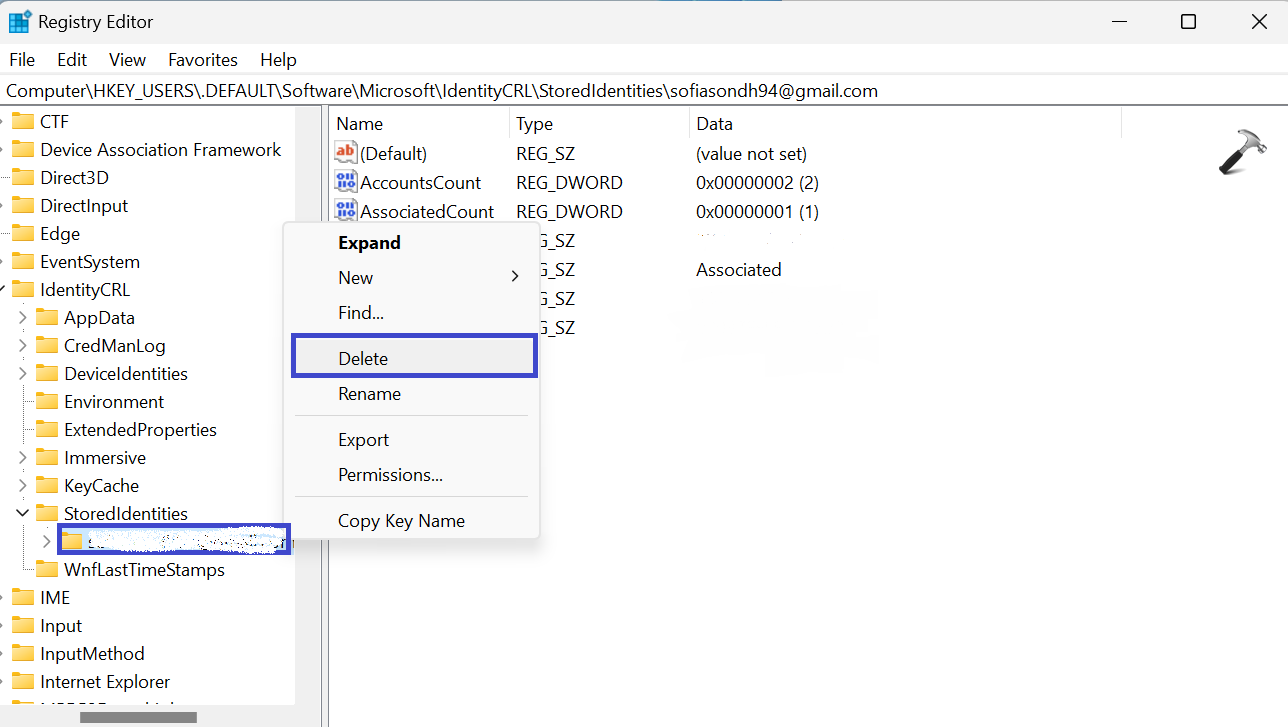This screenshot has height=727, width=1288.
Task: Expand the AppData key chevron
Action: 22,317
